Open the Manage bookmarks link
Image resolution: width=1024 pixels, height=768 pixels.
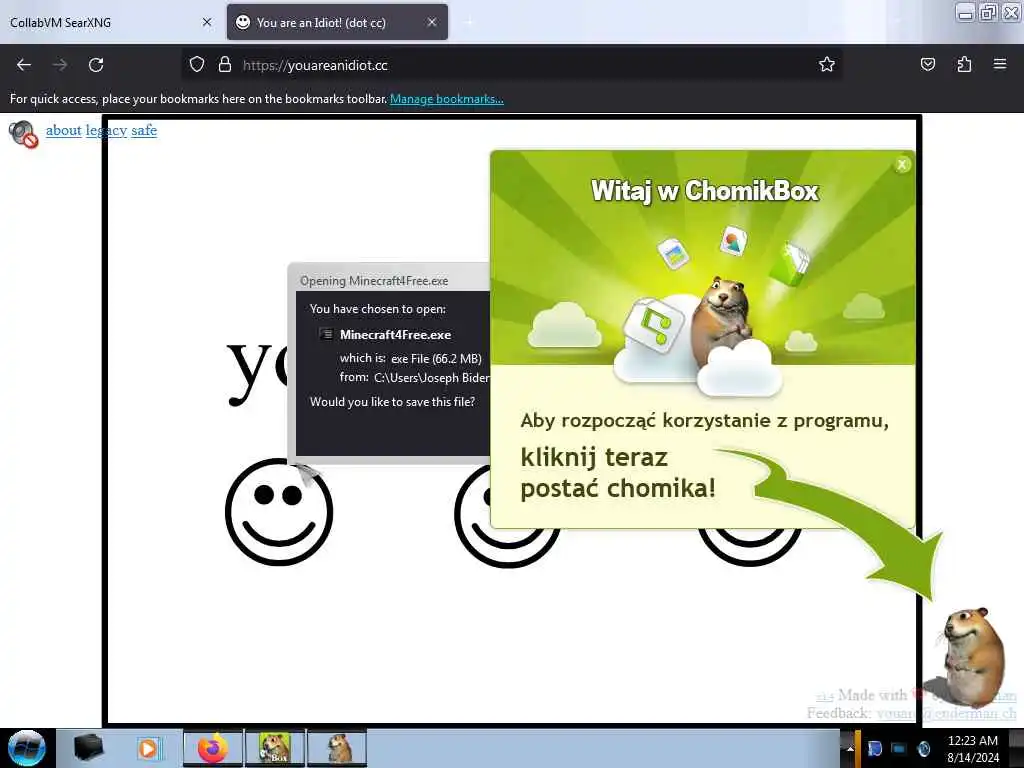[x=447, y=99]
